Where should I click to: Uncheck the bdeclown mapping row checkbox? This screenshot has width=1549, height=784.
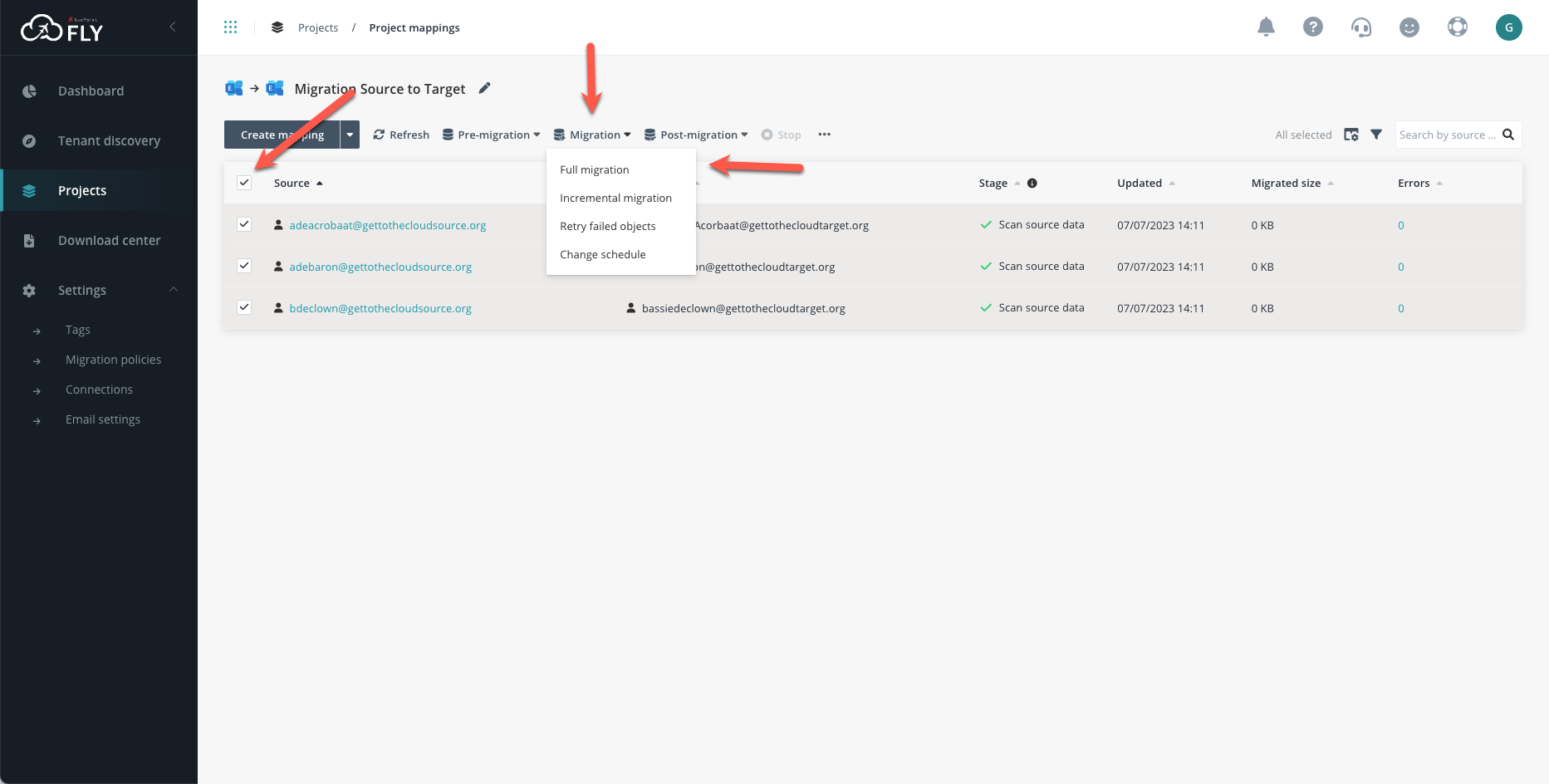(244, 306)
